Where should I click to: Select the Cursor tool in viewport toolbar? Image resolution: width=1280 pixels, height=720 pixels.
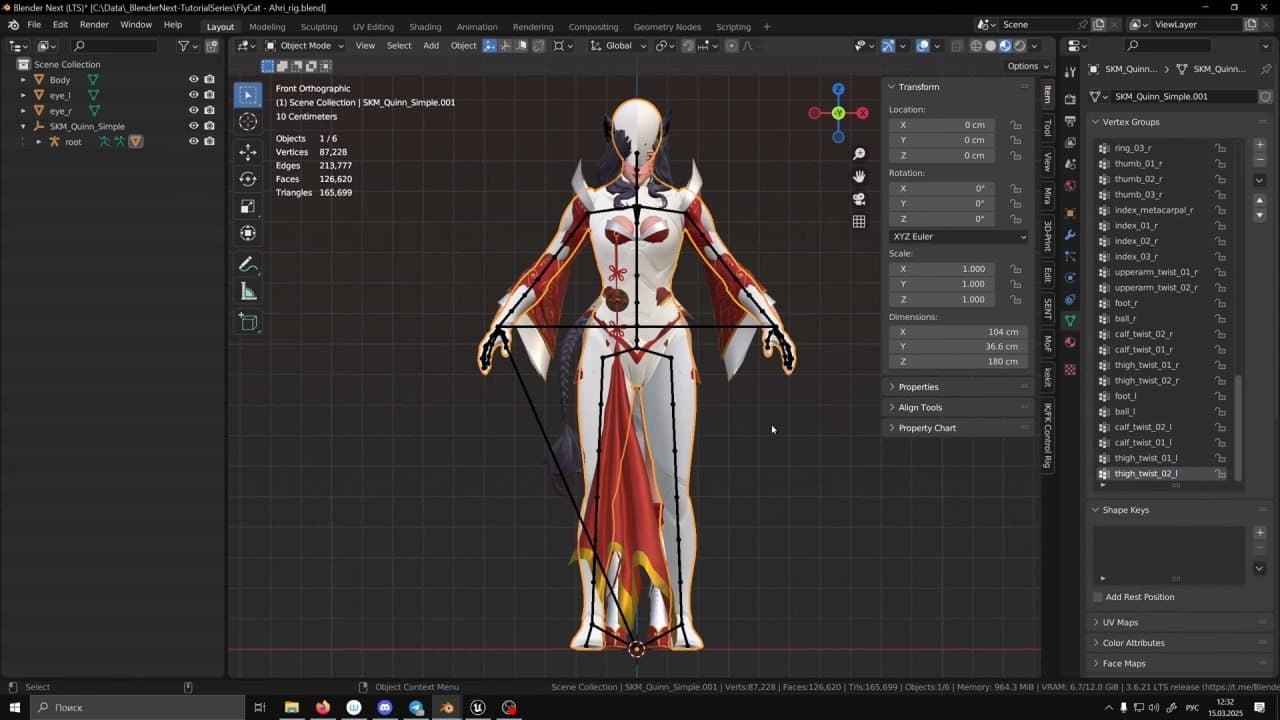[x=248, y=121]
